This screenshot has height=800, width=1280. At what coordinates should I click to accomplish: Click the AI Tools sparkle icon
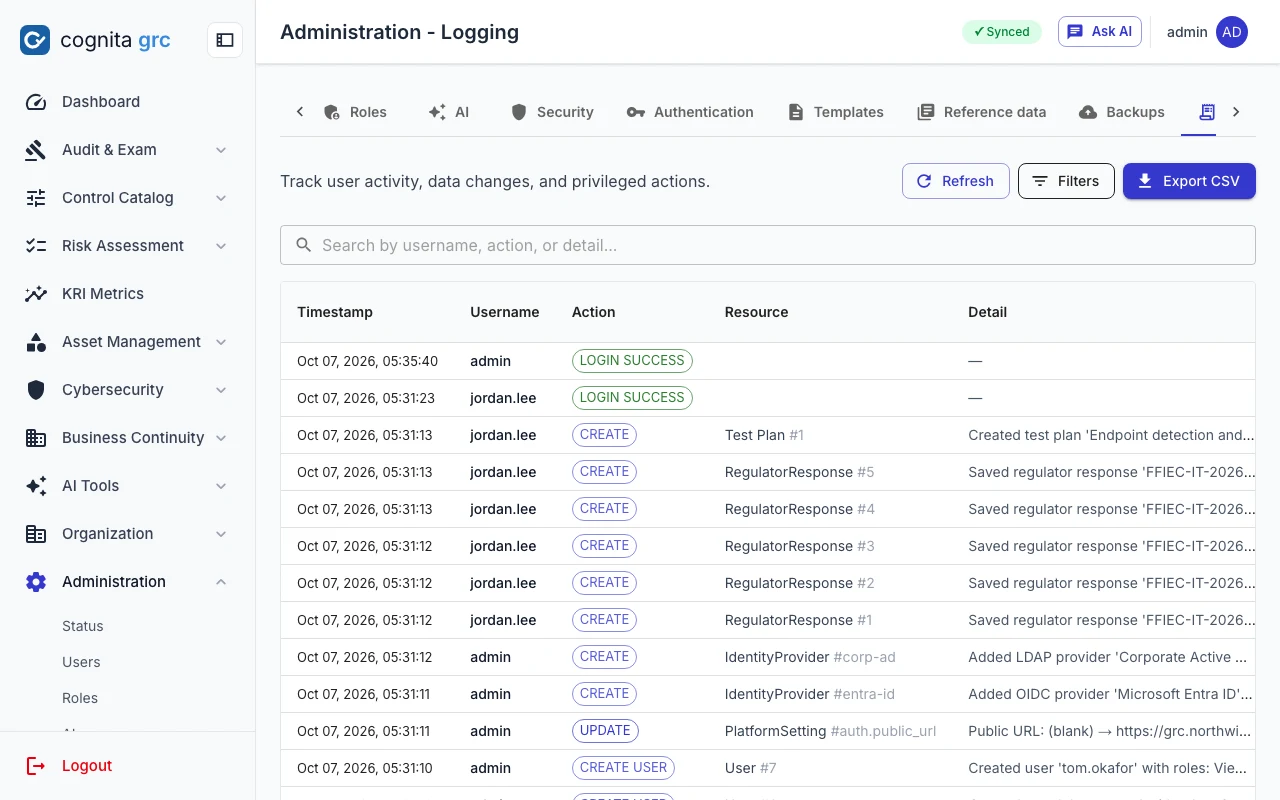36,486
